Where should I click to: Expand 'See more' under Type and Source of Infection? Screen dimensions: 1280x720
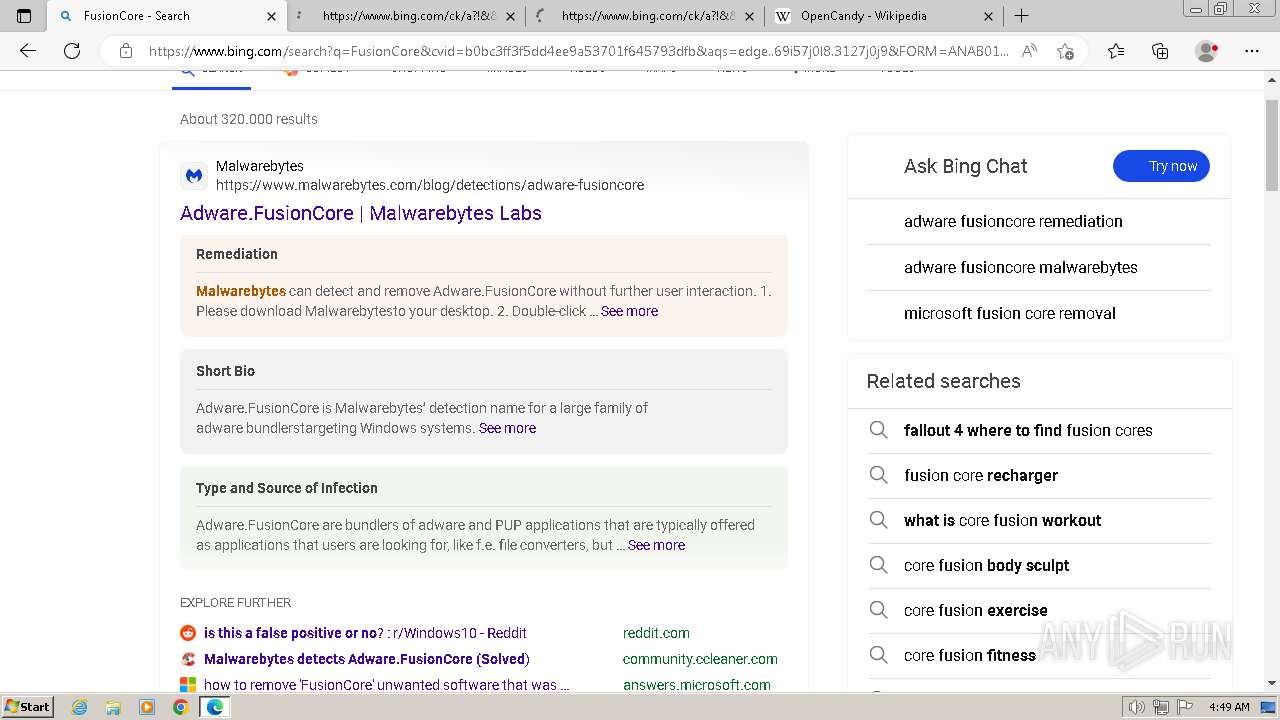(656, 545)
